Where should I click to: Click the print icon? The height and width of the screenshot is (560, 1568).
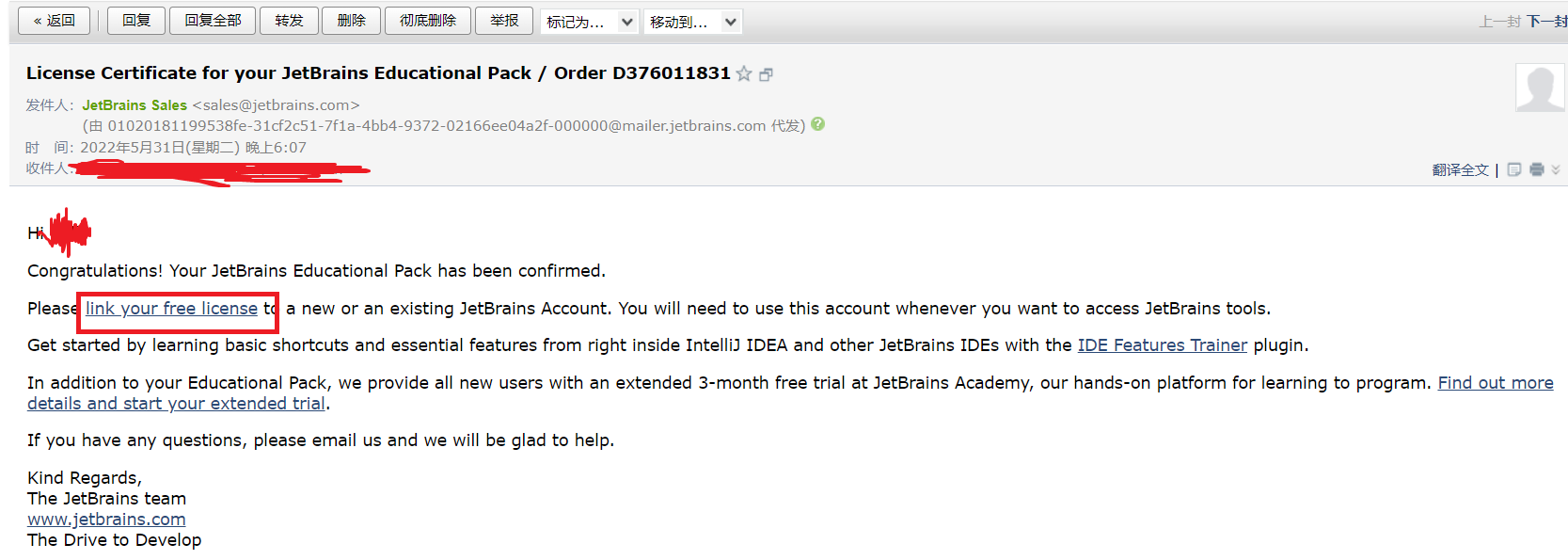coord(1537,169)
